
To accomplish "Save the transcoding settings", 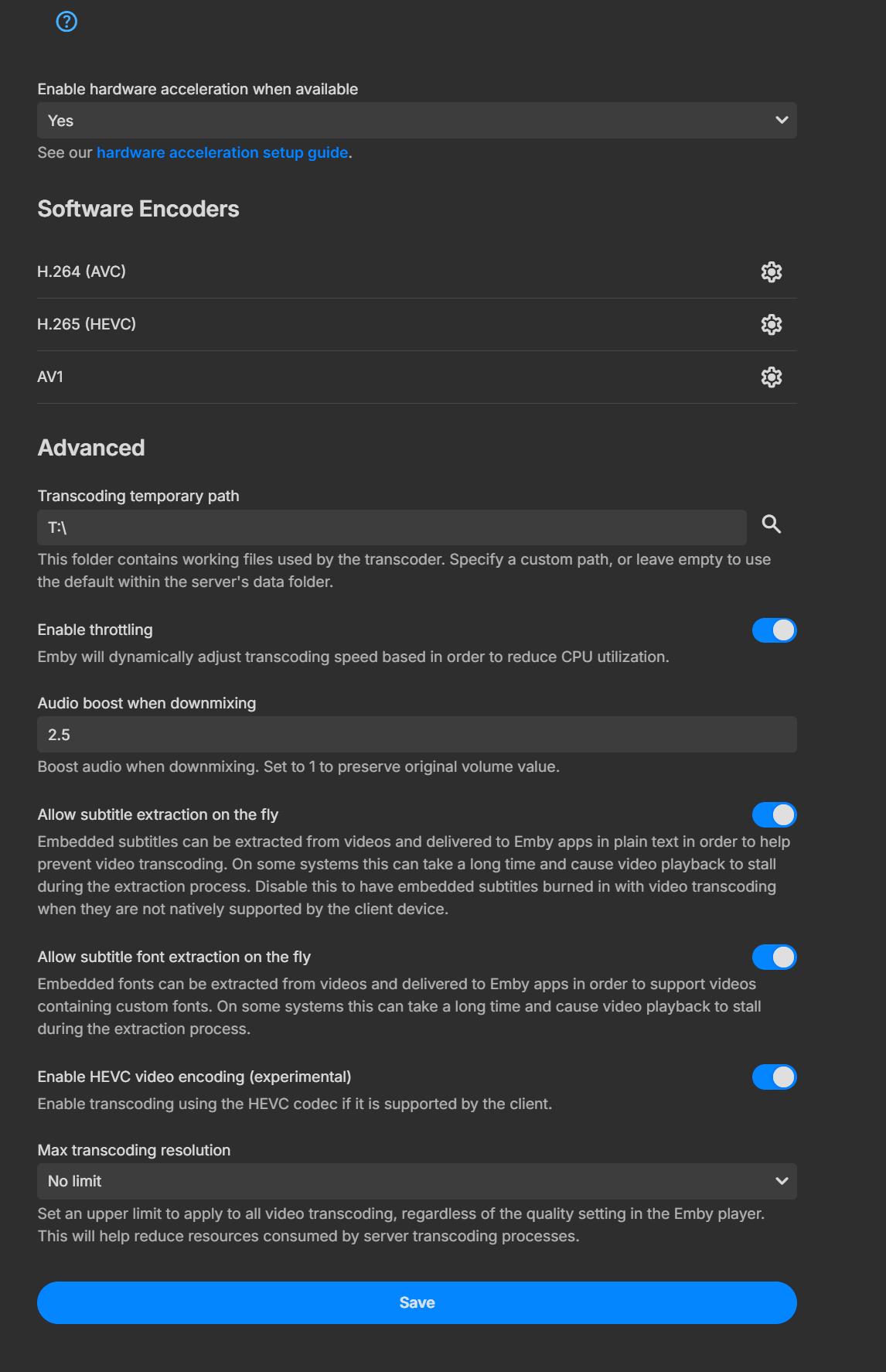I will (x=417, y=1302).
